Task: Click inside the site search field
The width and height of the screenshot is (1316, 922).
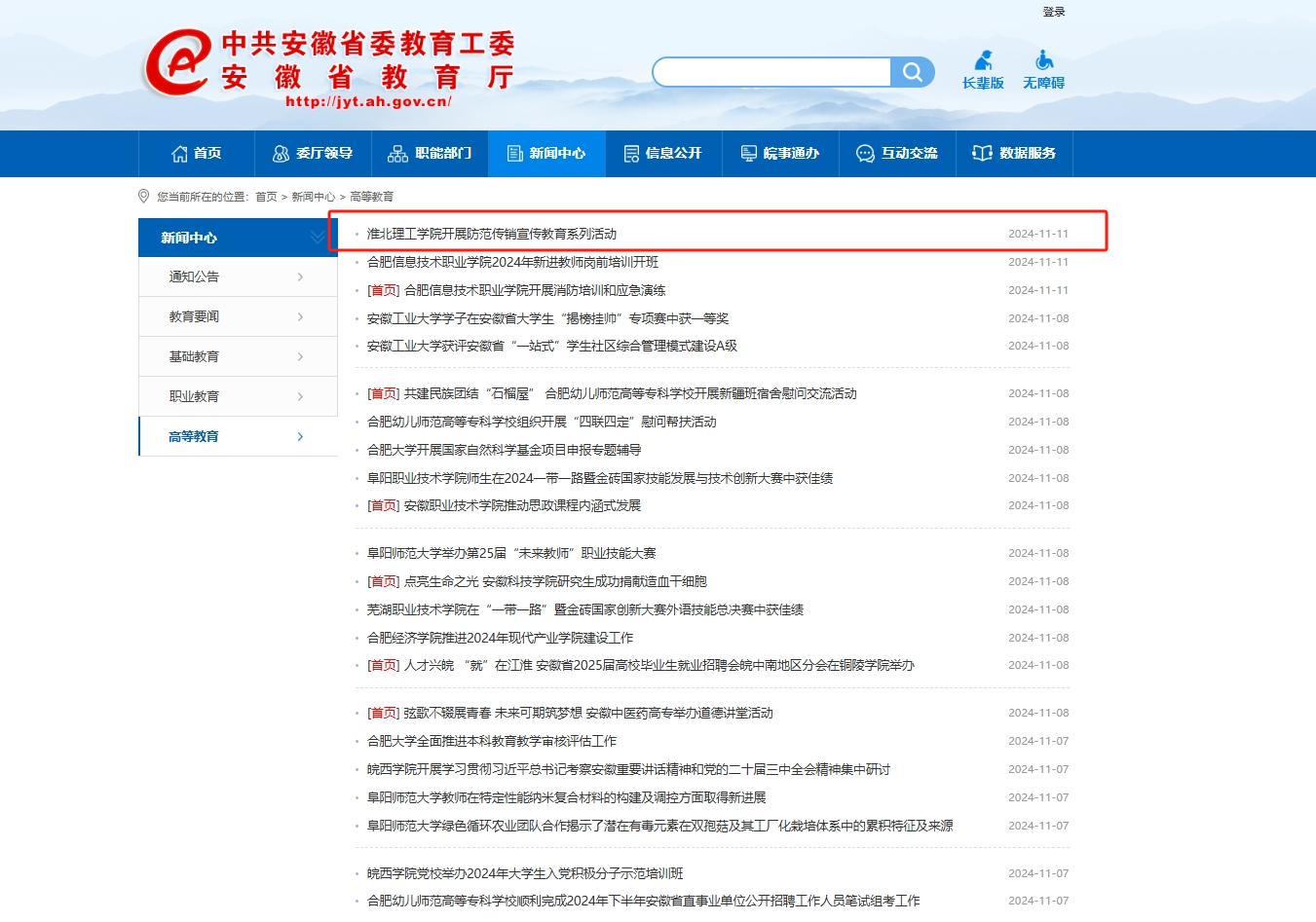Action: [x=771, y=72]
